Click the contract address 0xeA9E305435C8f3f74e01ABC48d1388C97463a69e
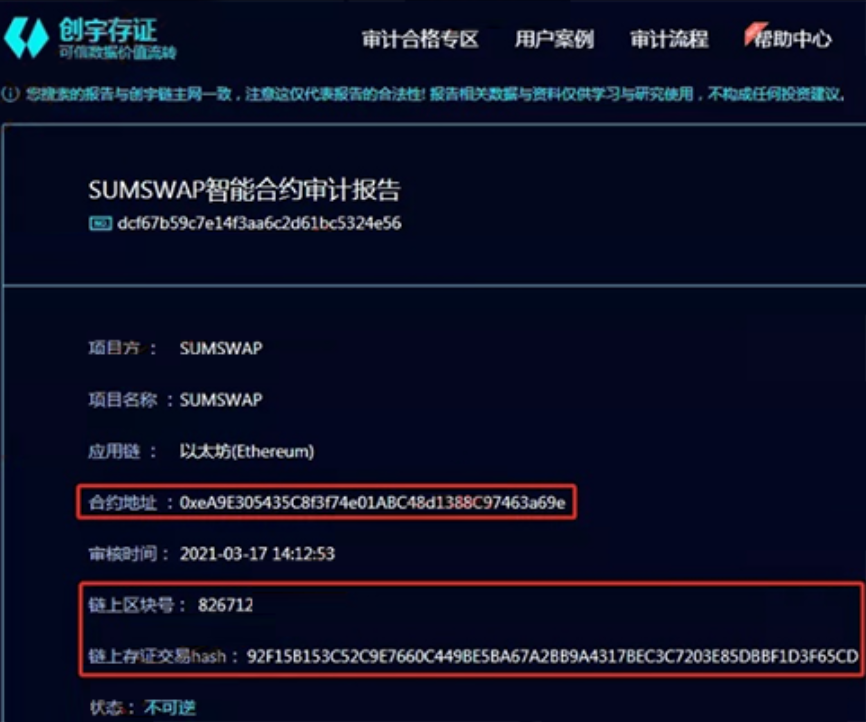 (x=373, y=503)
